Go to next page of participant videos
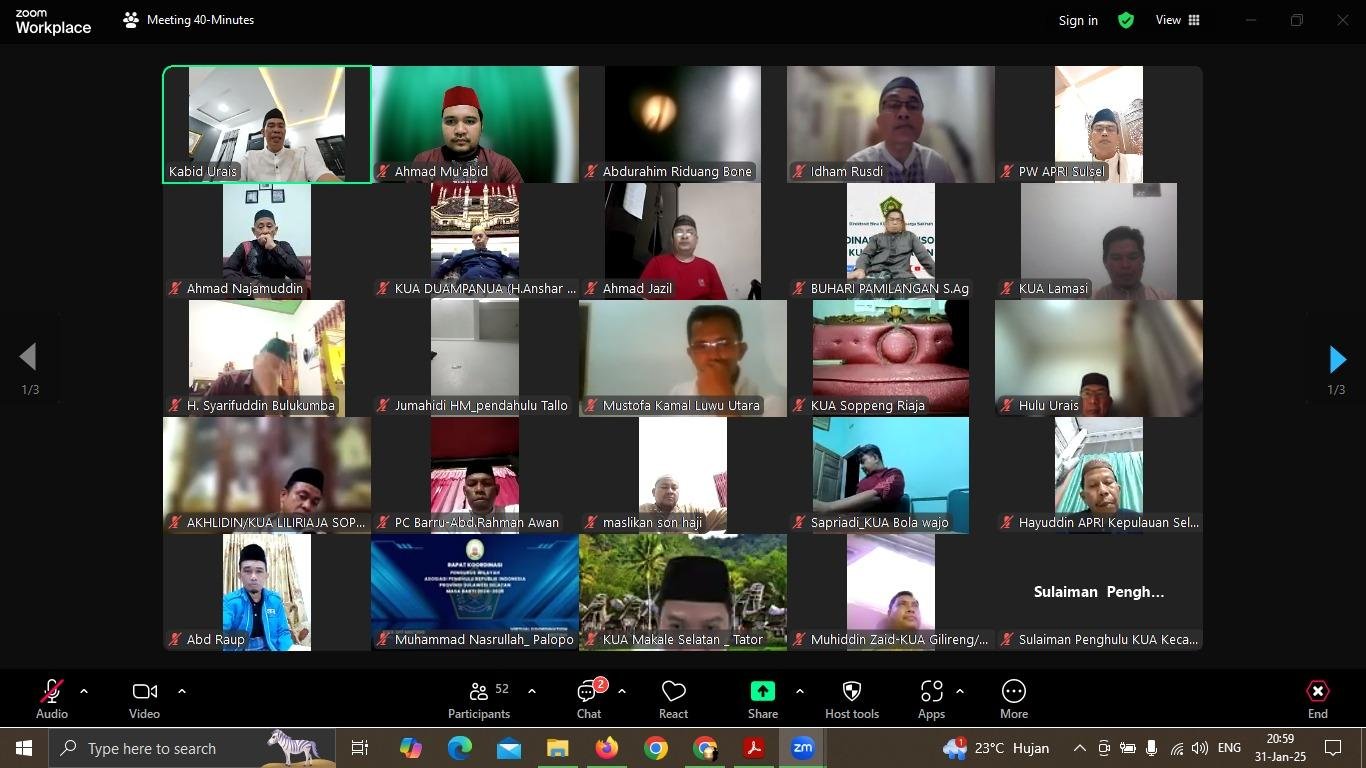Screen dimensions: 1366x768 click(1337, 358)
